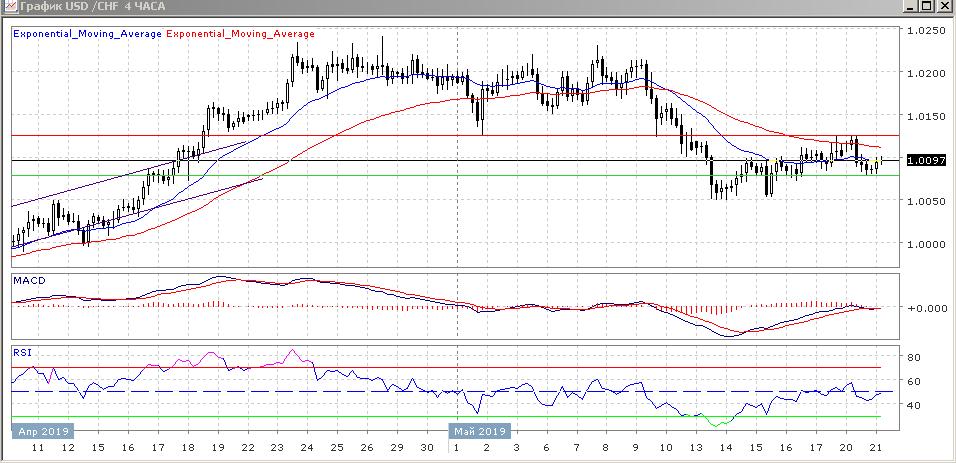Click the 1.0250 price axis label

925,31
